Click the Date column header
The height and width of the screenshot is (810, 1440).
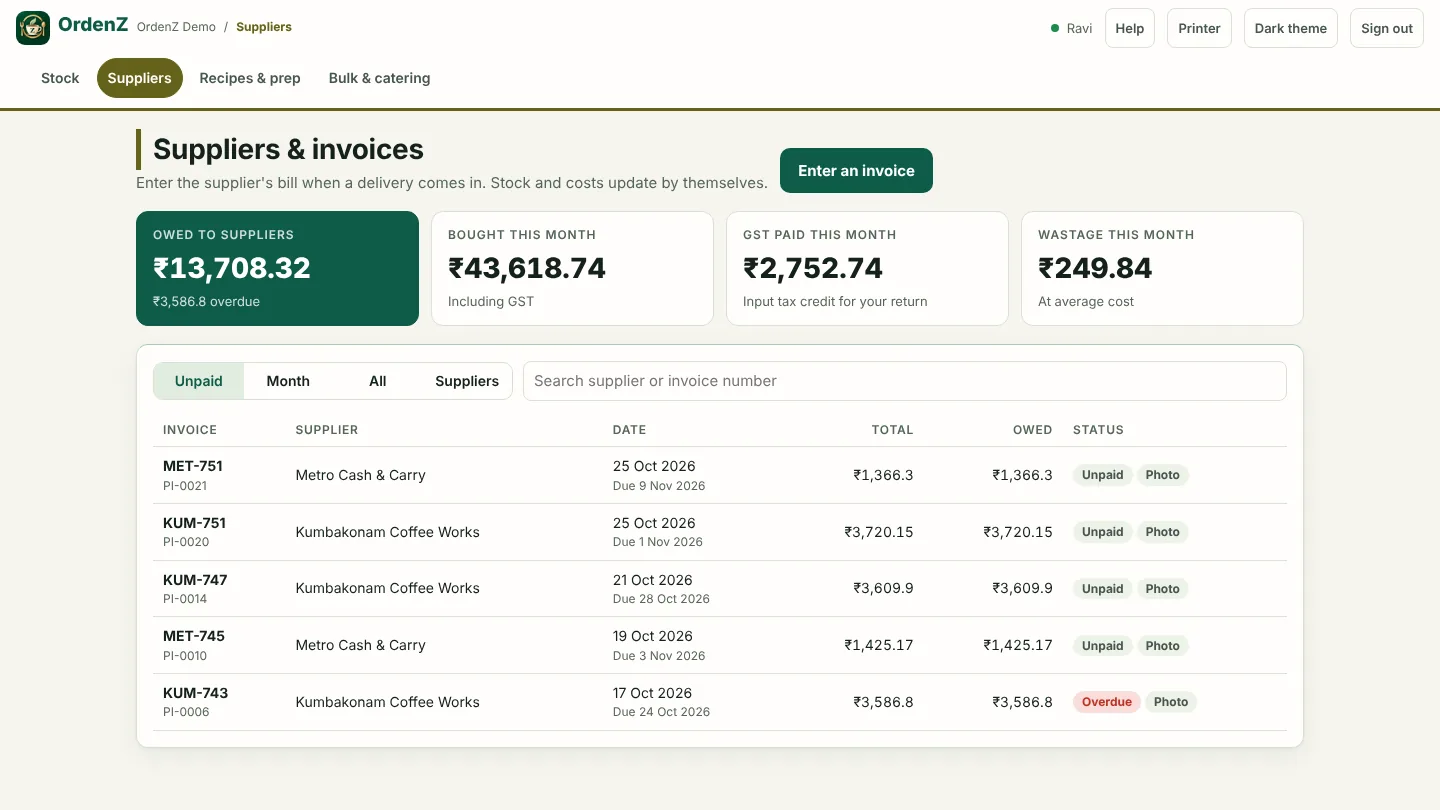point(629,430)
